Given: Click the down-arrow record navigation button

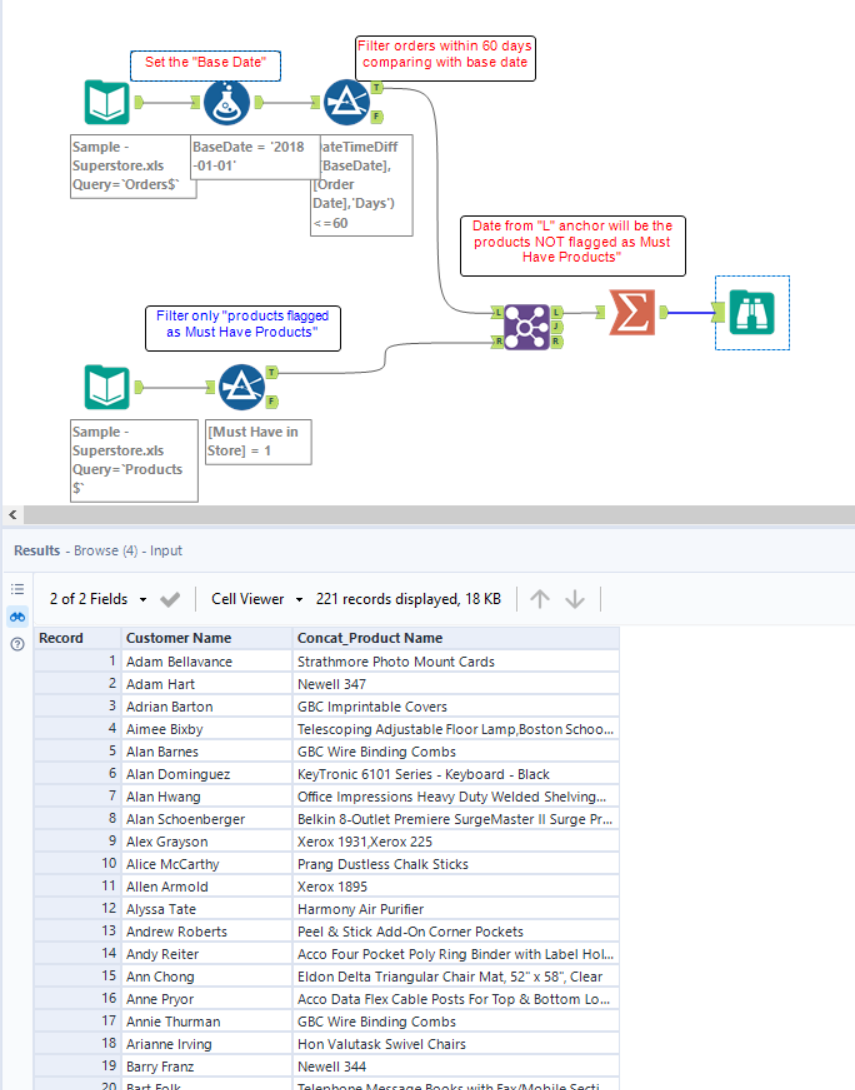Looking at the screenshot, I should click(x=574, y=598).
